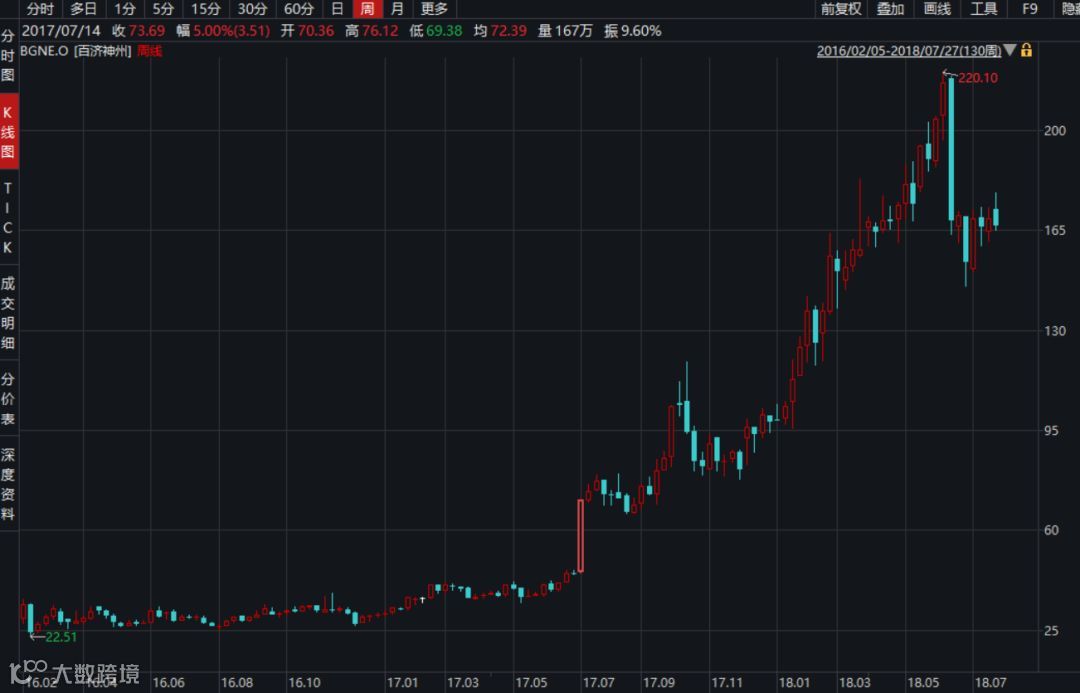This screenshot has height=693, width=1080.
Task: Click the 60 price axis label
Action: coord(1051,530)
